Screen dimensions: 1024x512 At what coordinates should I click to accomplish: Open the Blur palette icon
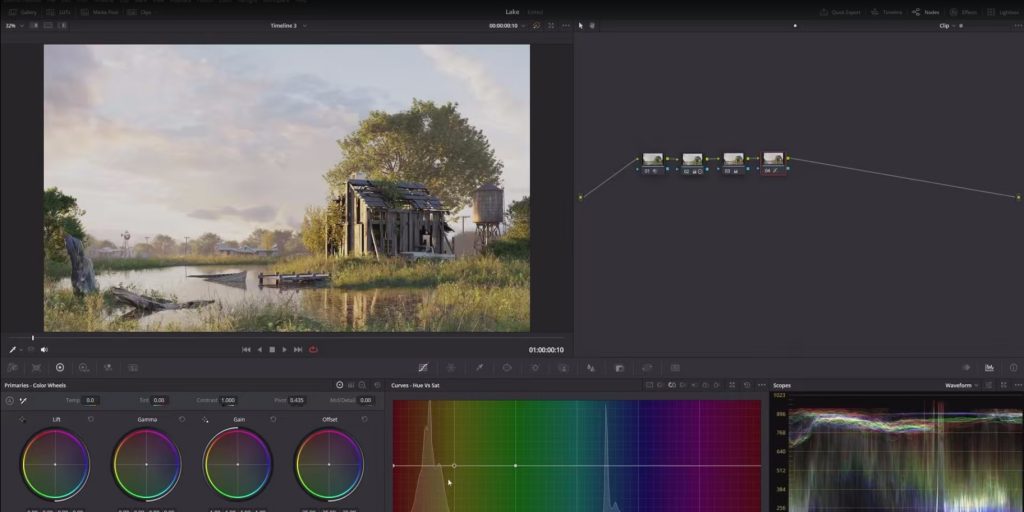tap(591, 368)
